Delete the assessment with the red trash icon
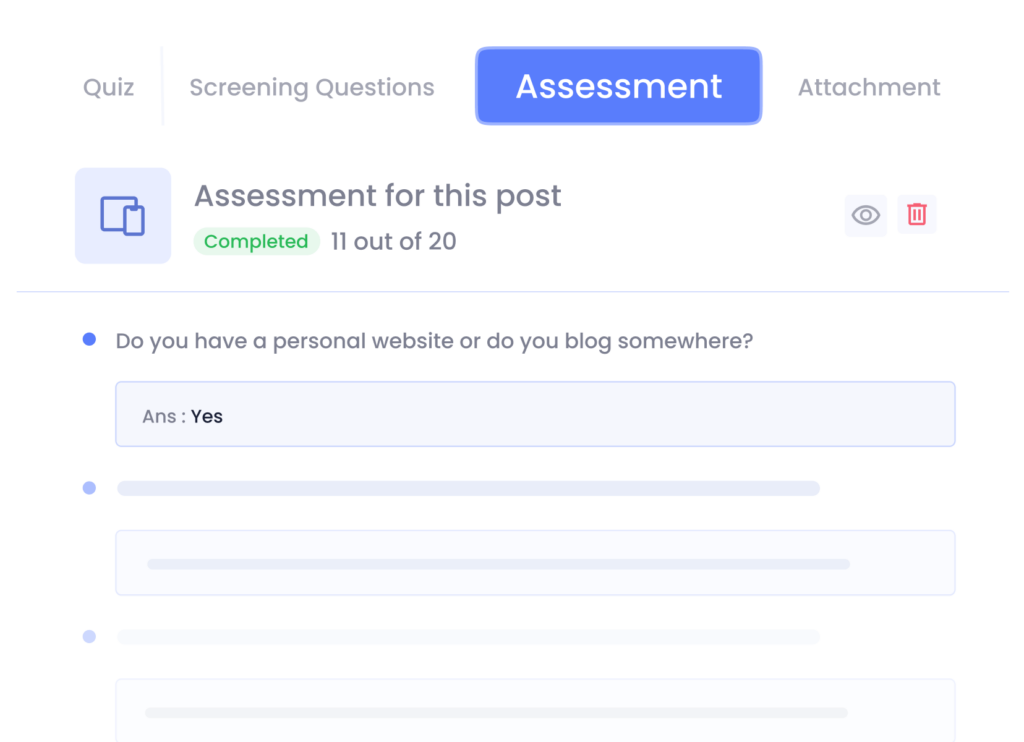This screenshot has height=742, width=1024. coord(916,215)
